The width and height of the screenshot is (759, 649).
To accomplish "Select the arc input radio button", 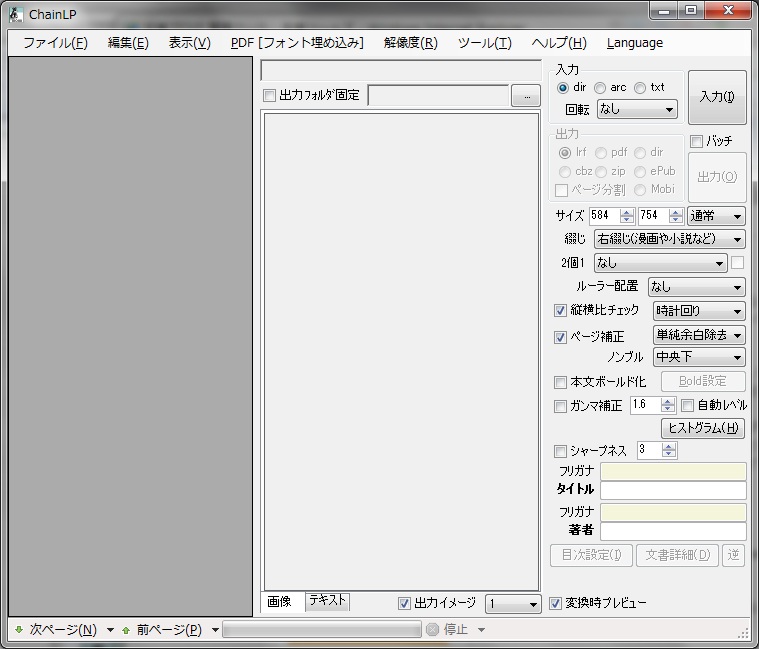I will coord(600,88).
